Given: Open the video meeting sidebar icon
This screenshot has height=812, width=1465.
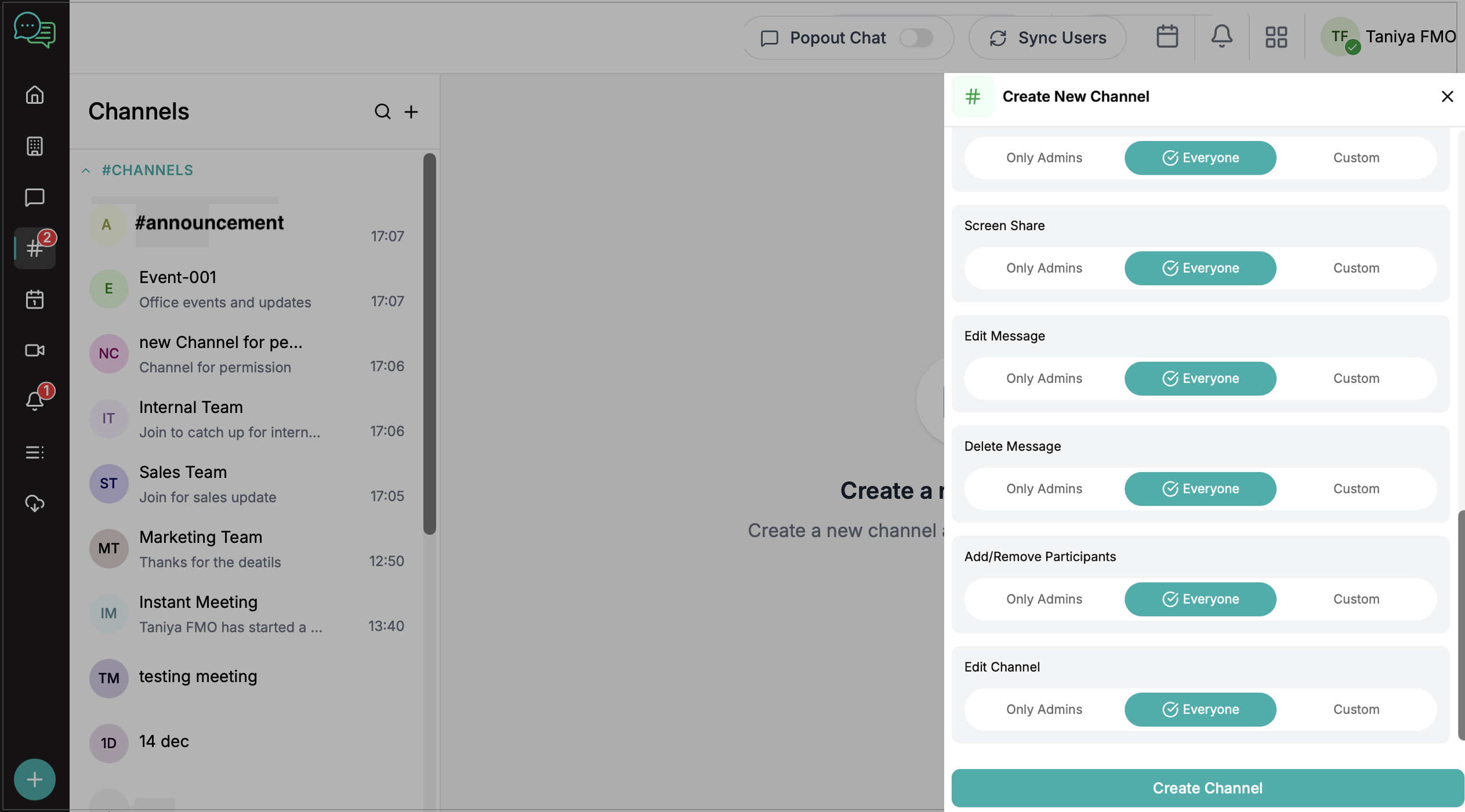Looking at the screenshot, I should point(35,350).
